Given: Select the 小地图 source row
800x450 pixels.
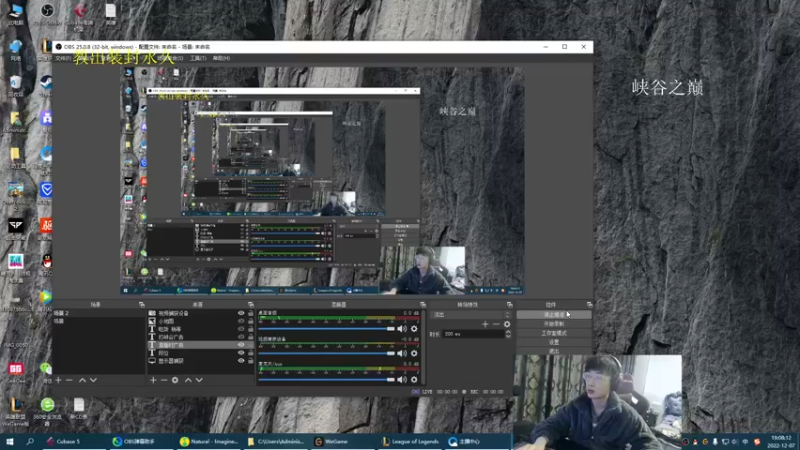Looking at the screenshot, I should pos(200,321).
